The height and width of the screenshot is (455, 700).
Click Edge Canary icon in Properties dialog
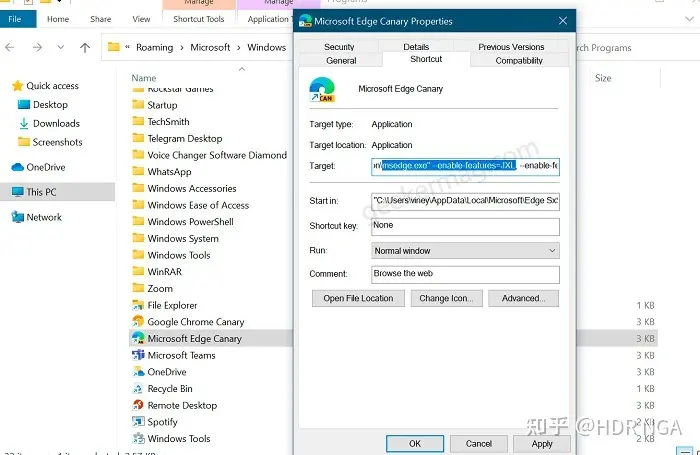point(322,89)
